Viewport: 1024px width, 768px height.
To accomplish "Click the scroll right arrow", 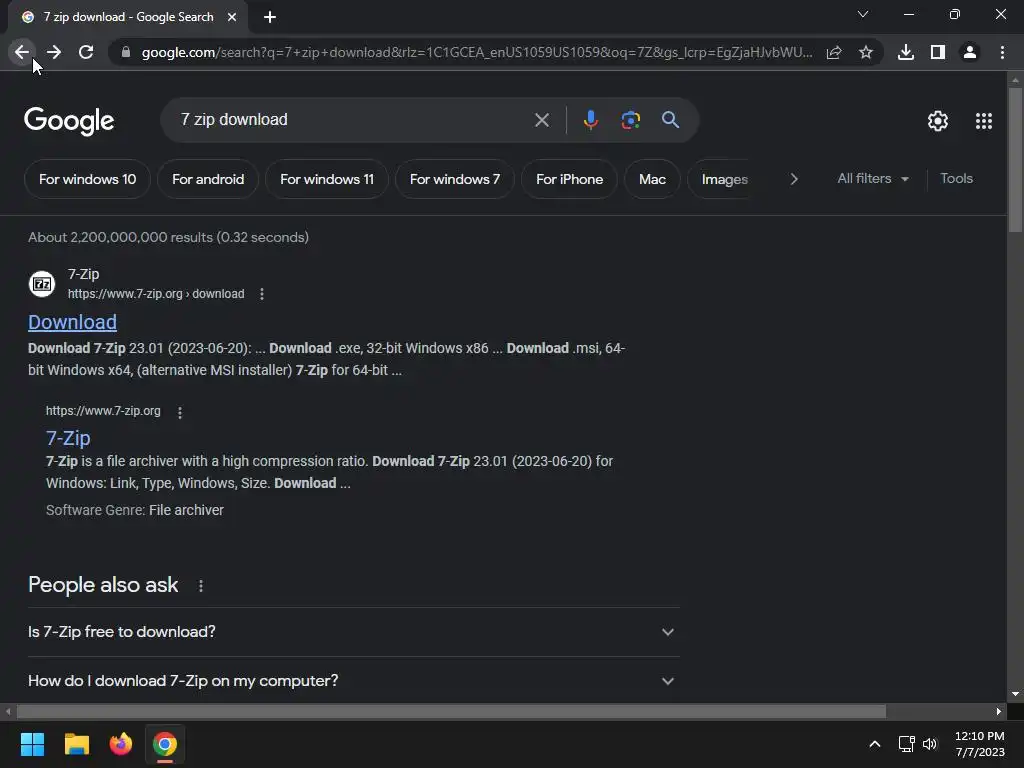I will click(999, 711).
